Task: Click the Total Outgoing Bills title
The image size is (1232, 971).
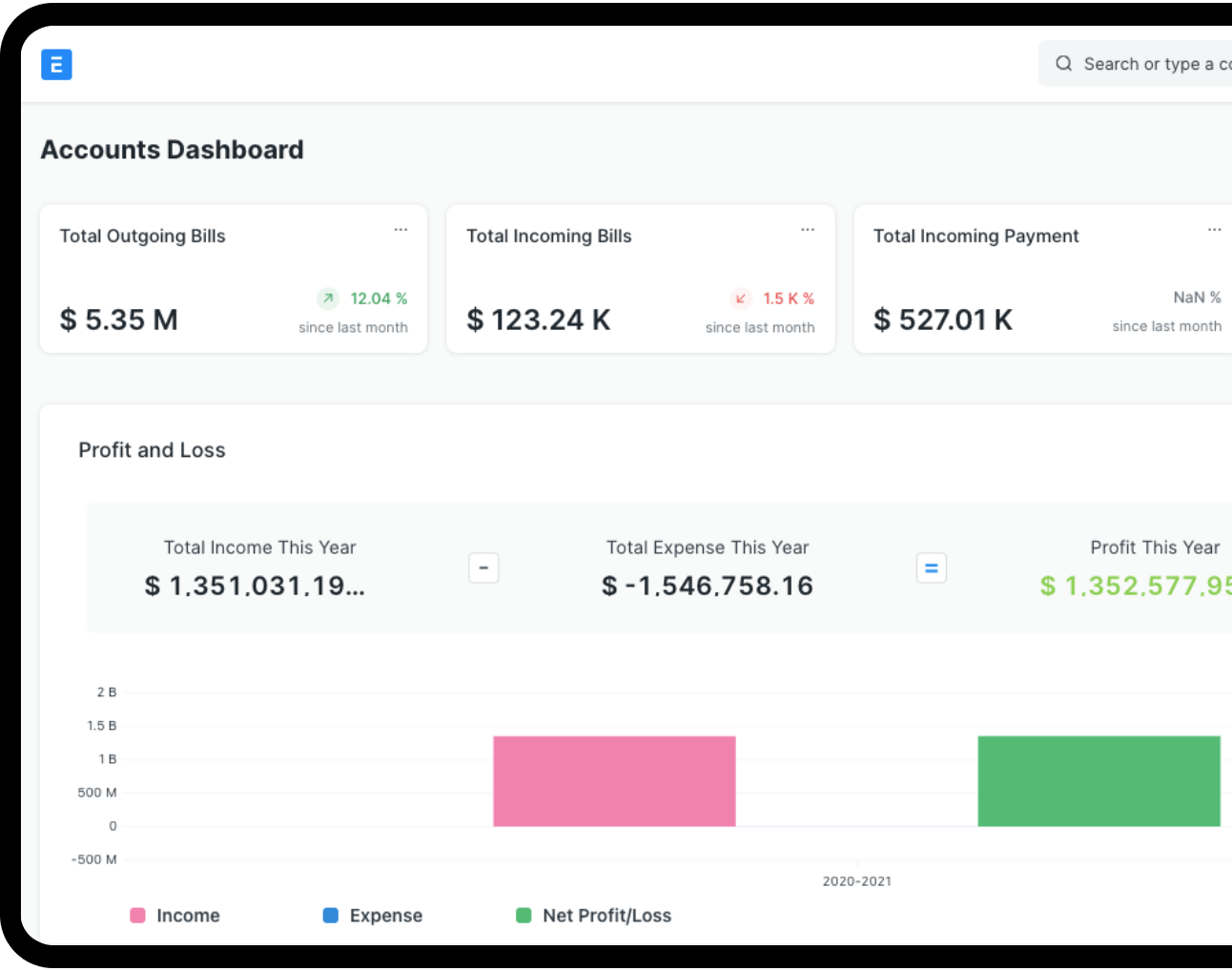Action: (x=143, y=237)
